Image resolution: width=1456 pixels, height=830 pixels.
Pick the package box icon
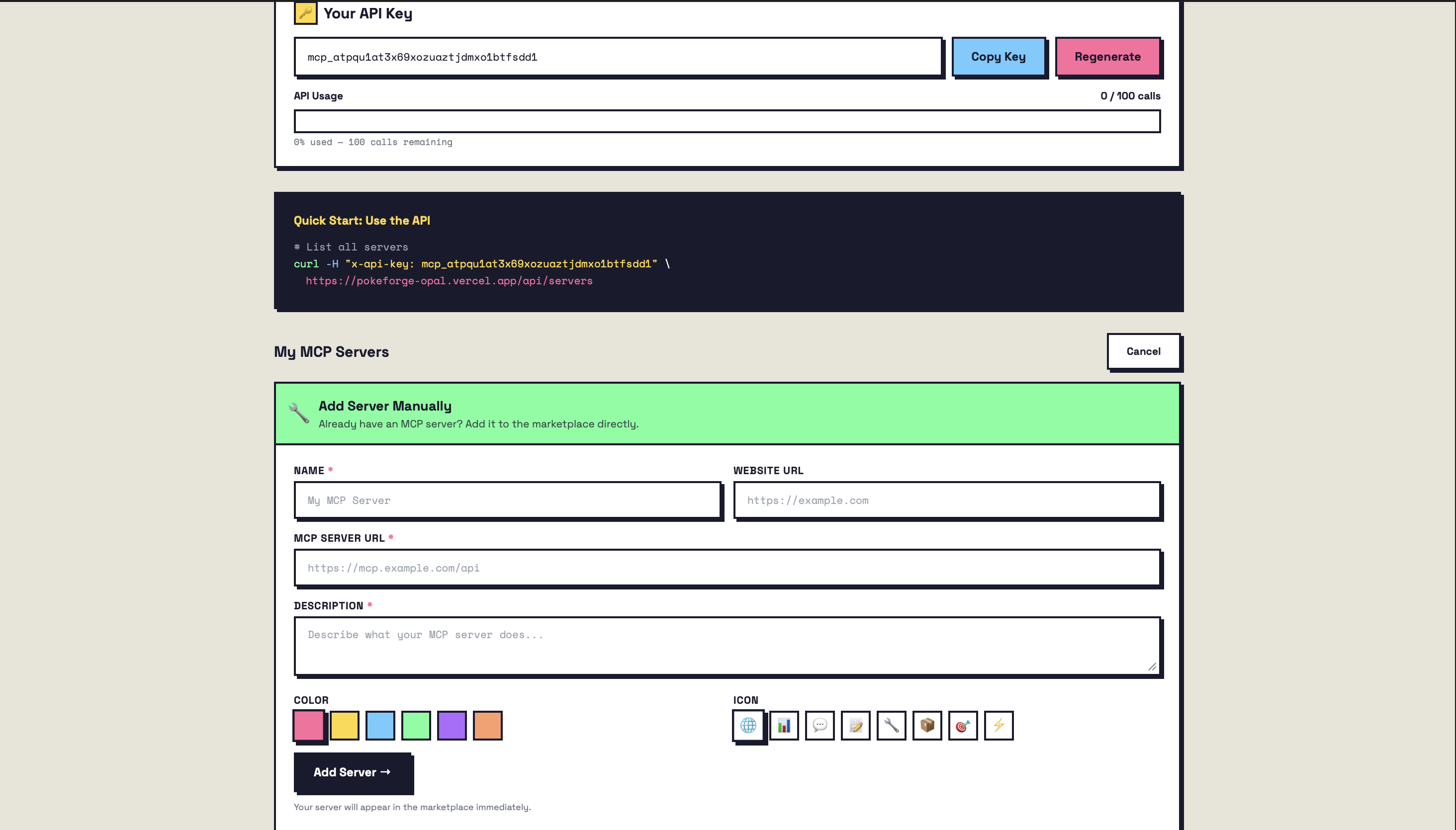[927, 725]
